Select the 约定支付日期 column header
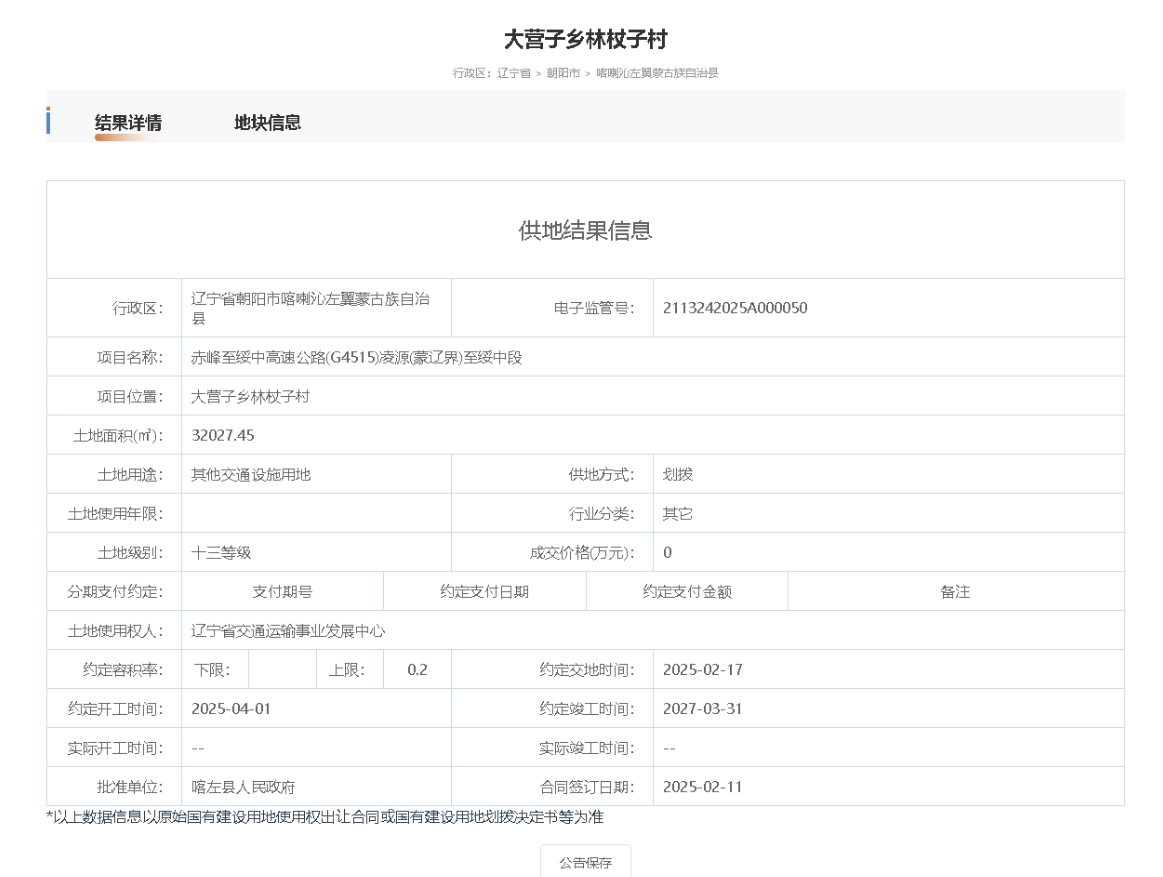The width and height of the screenshot is (1163, 877). (484, 591)
